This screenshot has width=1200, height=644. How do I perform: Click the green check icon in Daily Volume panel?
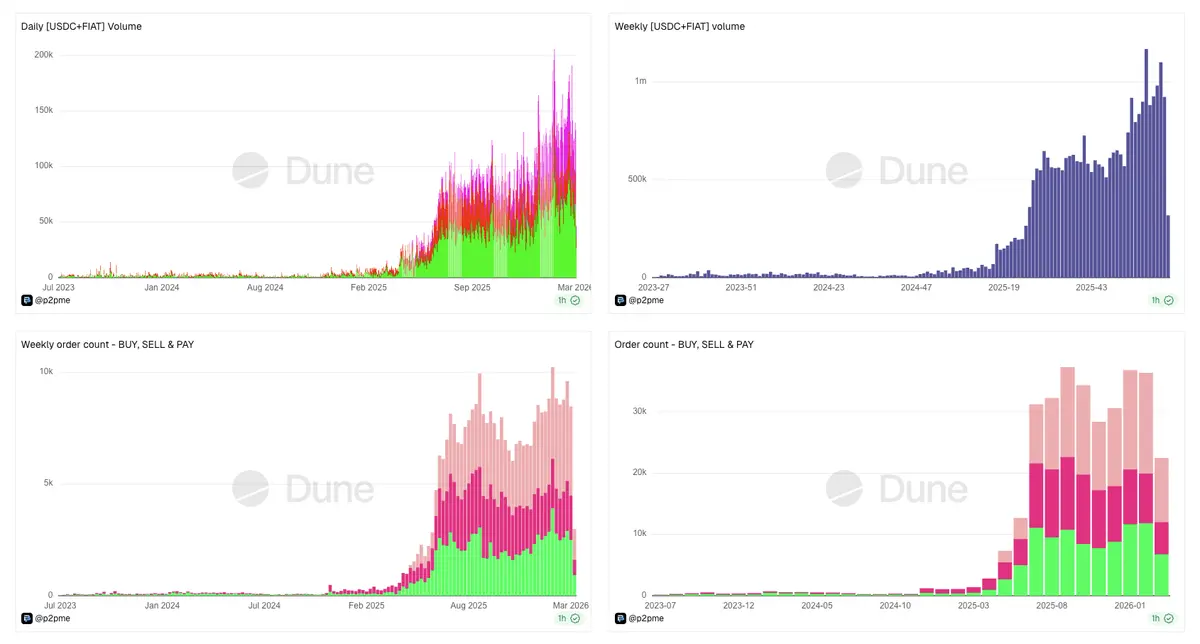tap(575, 300)
